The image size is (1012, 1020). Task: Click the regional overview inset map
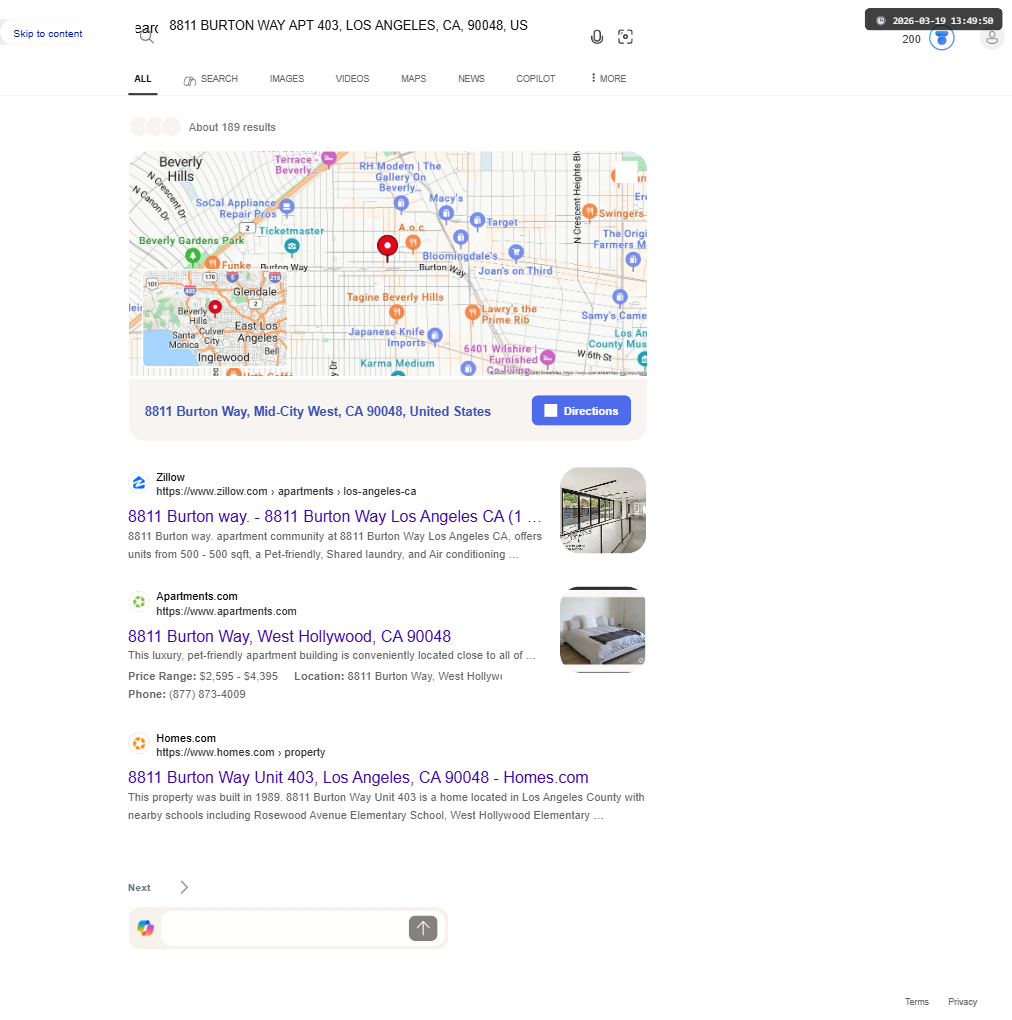[x=215, y=319]
